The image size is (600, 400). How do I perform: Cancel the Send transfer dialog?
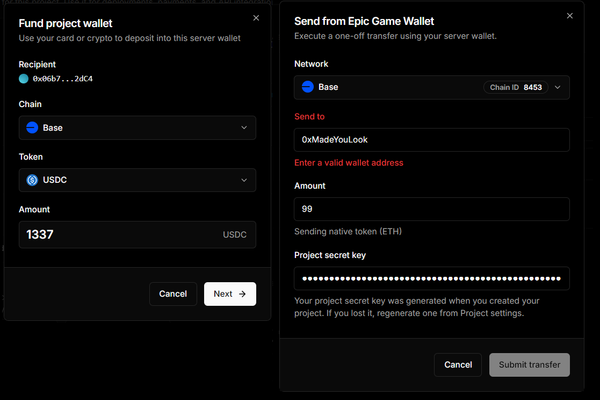[x=458, y=365]
